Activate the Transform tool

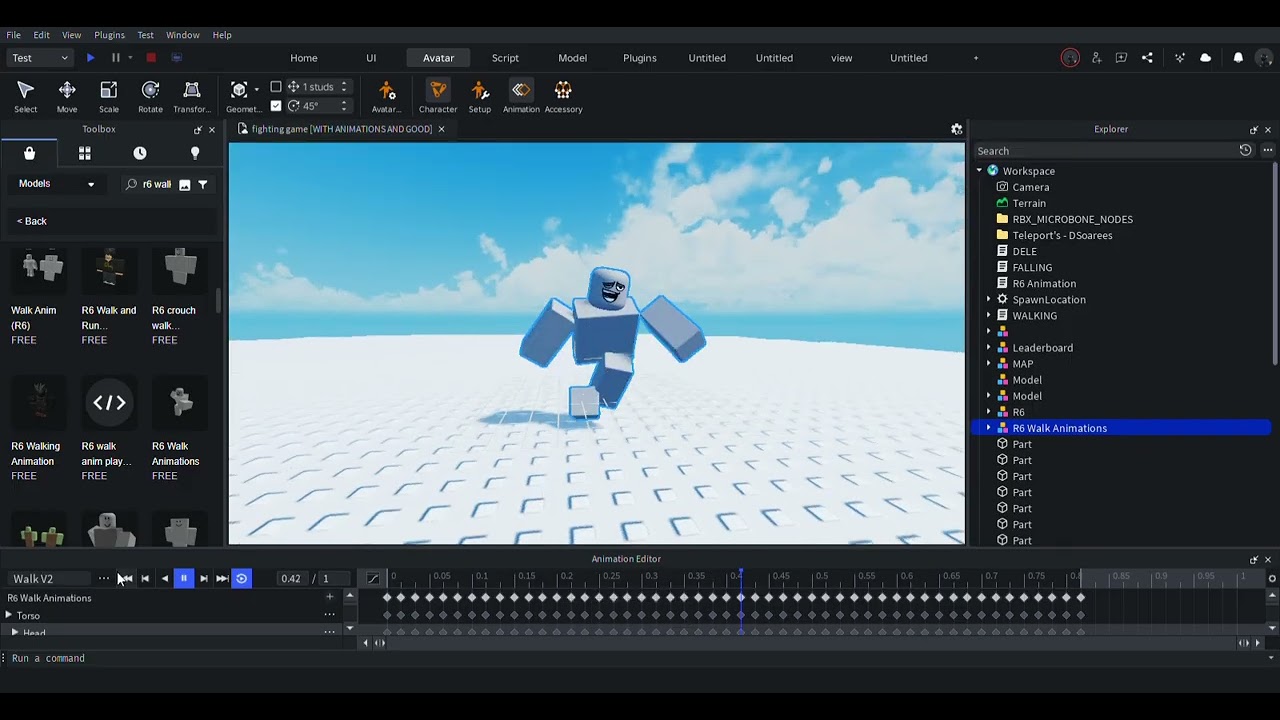tap(192, 96)
